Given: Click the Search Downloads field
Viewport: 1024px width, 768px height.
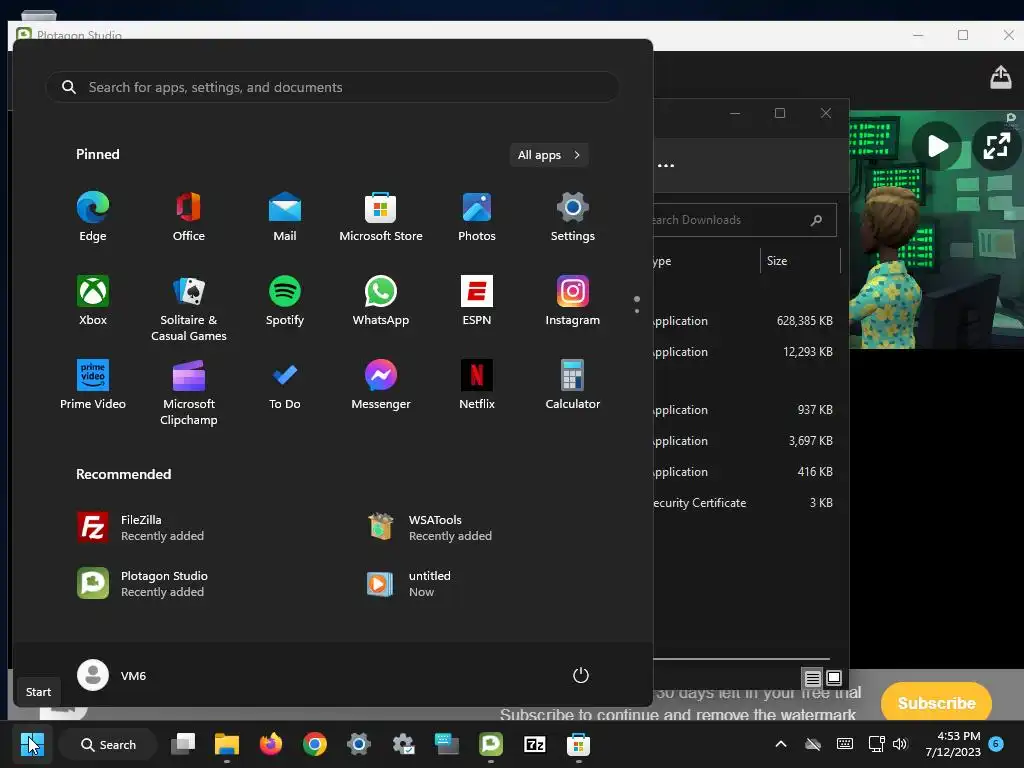Looking at the screenshot, I should pos(744,220).
